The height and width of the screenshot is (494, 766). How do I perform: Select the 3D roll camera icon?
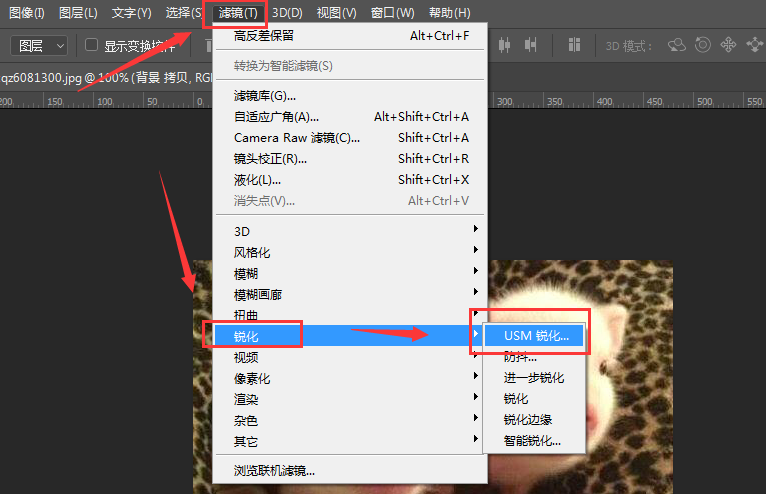(x=702, y=45)
